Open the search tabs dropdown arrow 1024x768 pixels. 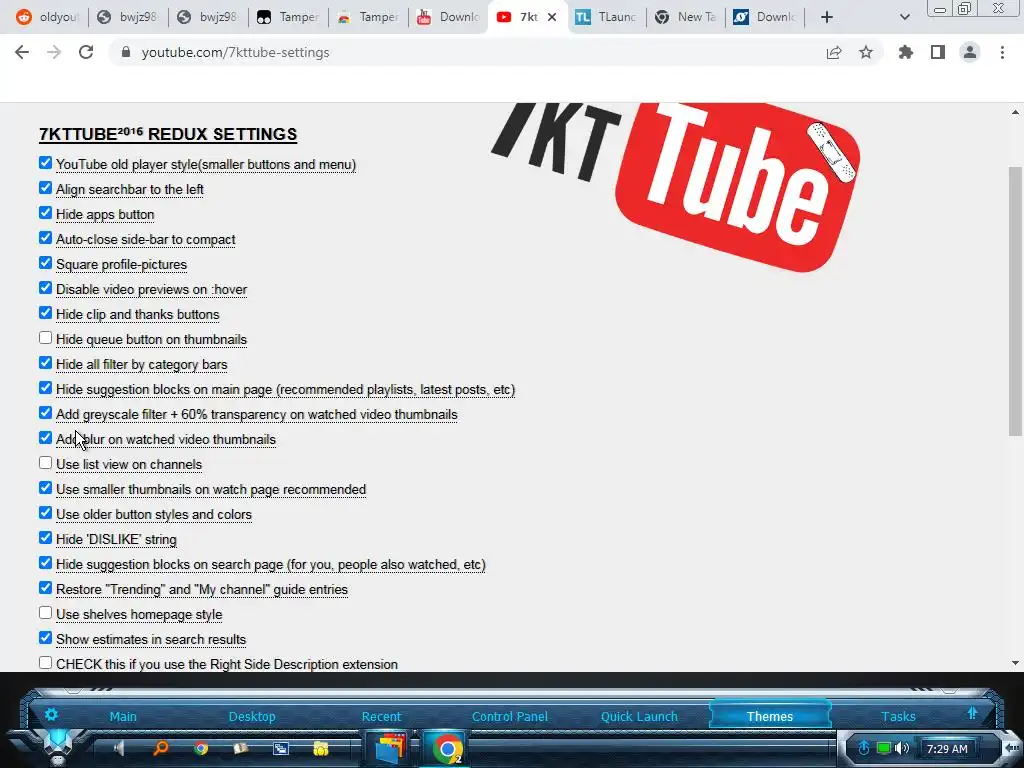[x=904, y=17]
